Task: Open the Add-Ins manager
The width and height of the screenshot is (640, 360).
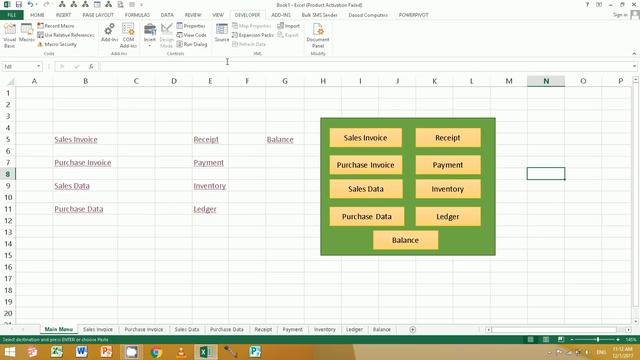Action: point(109,33)
